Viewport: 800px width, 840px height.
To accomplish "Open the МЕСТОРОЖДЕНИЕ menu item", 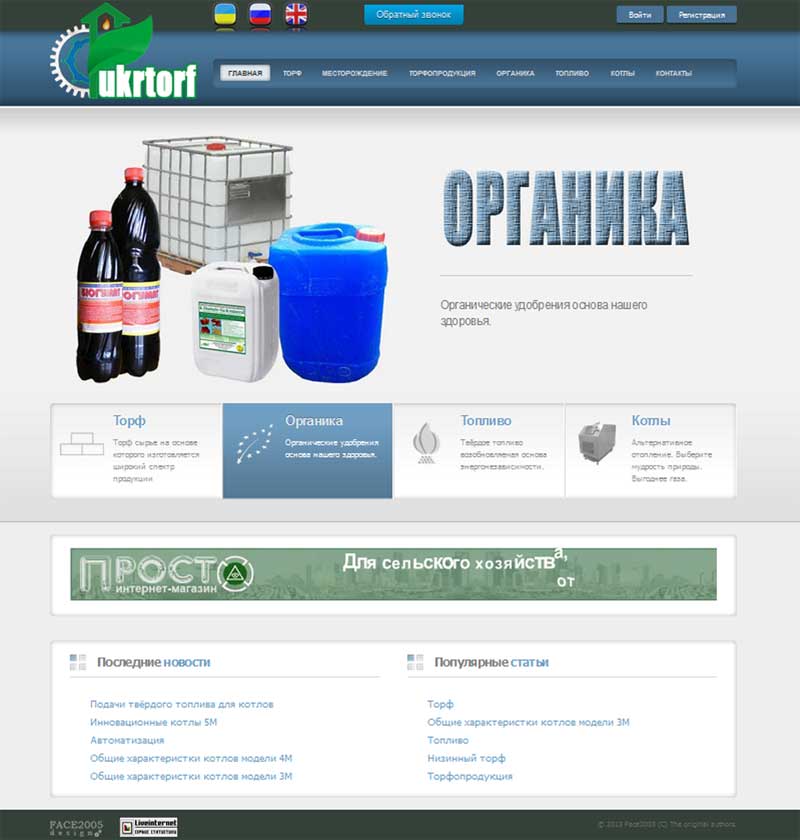I will click(354, 73).
